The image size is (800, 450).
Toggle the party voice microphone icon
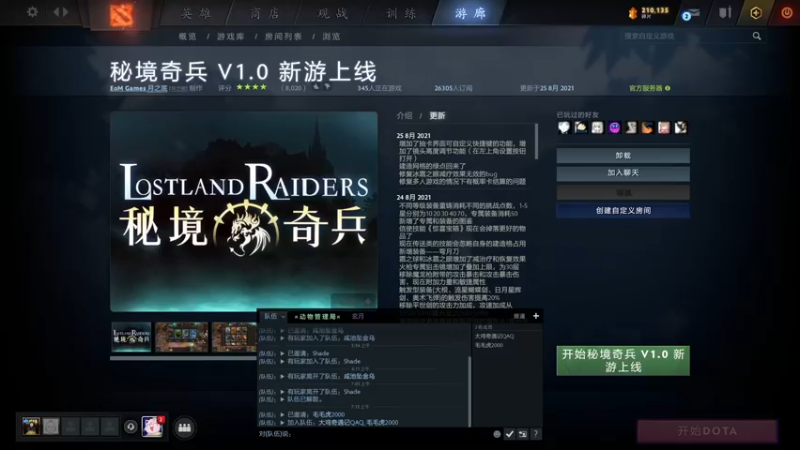(x=131, y=427)
